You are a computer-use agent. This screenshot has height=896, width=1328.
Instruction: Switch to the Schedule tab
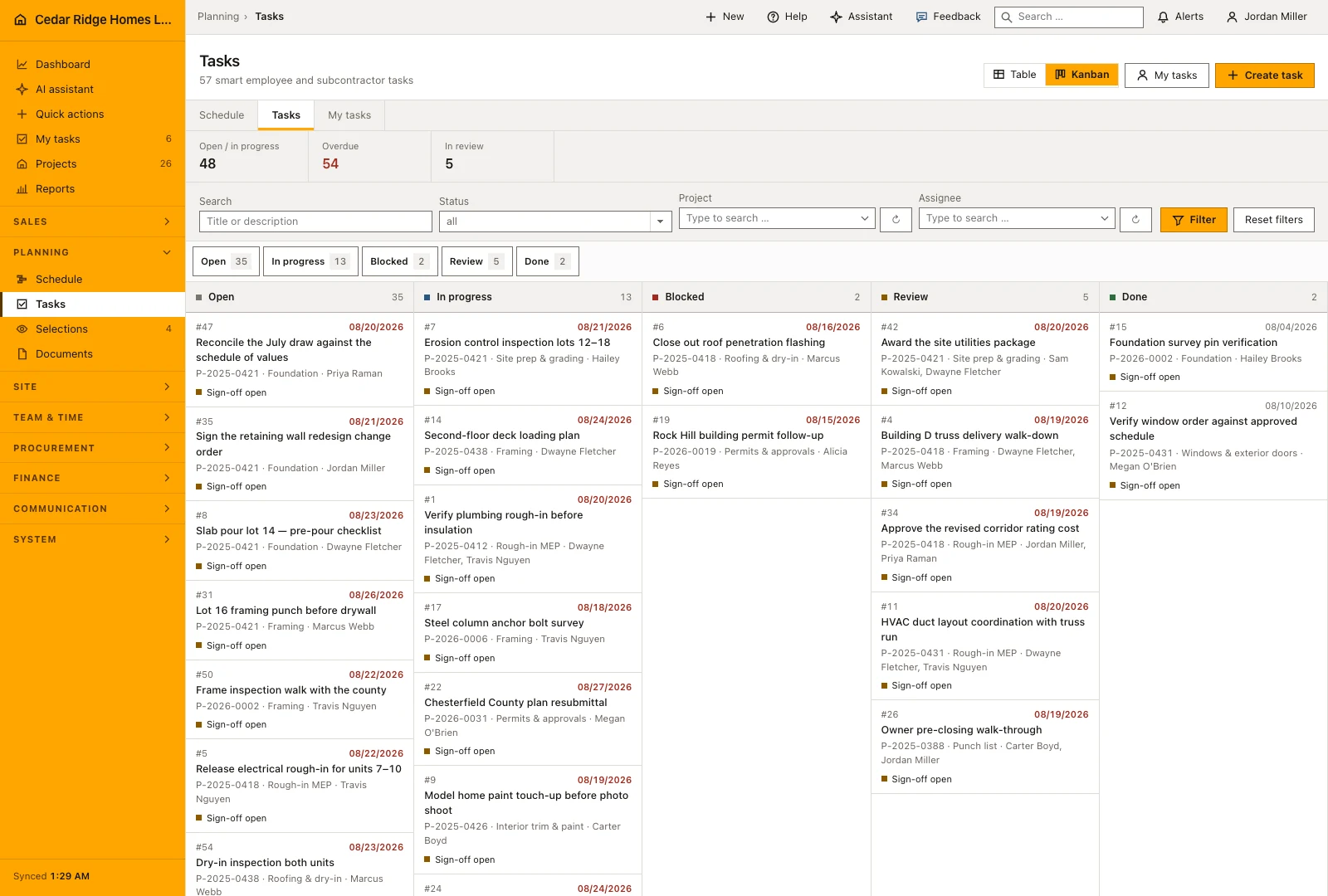click(x=222, y=115)
